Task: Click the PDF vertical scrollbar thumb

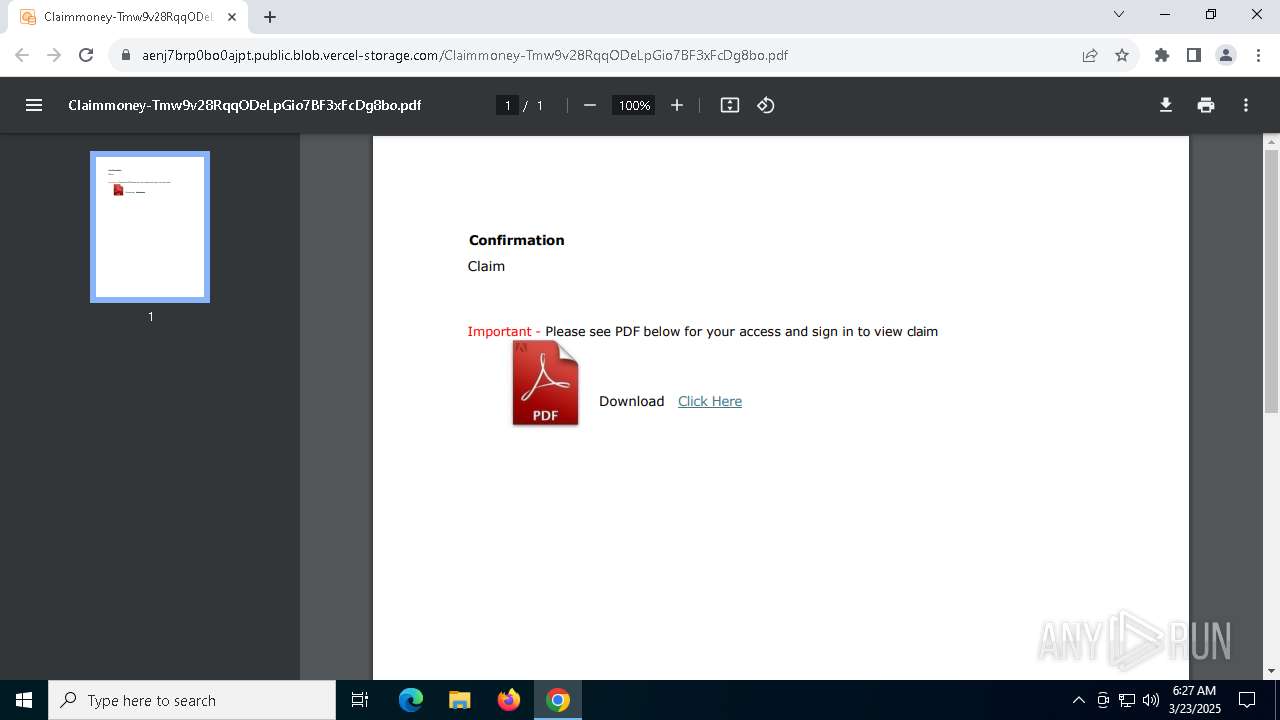Action: [1271, 281]
